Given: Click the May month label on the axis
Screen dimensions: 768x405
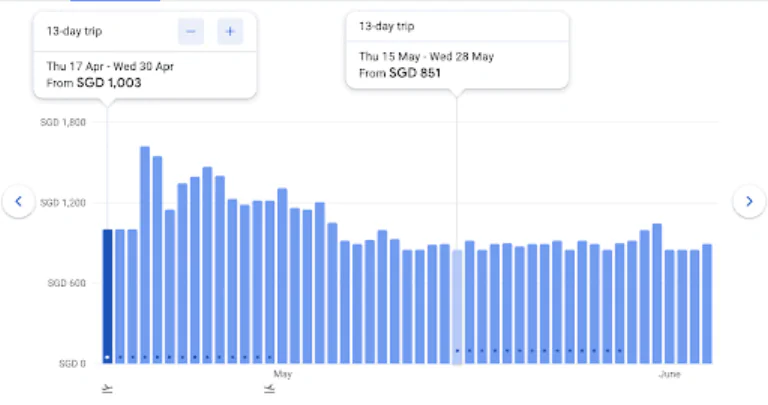Looking at the screenshot, I should pos(282,375).
